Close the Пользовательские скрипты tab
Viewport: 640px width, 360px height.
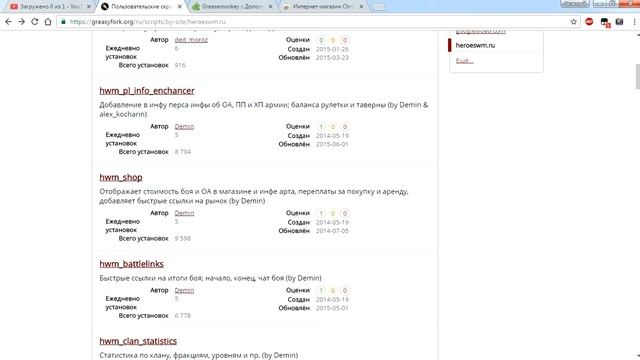[180, 7]
